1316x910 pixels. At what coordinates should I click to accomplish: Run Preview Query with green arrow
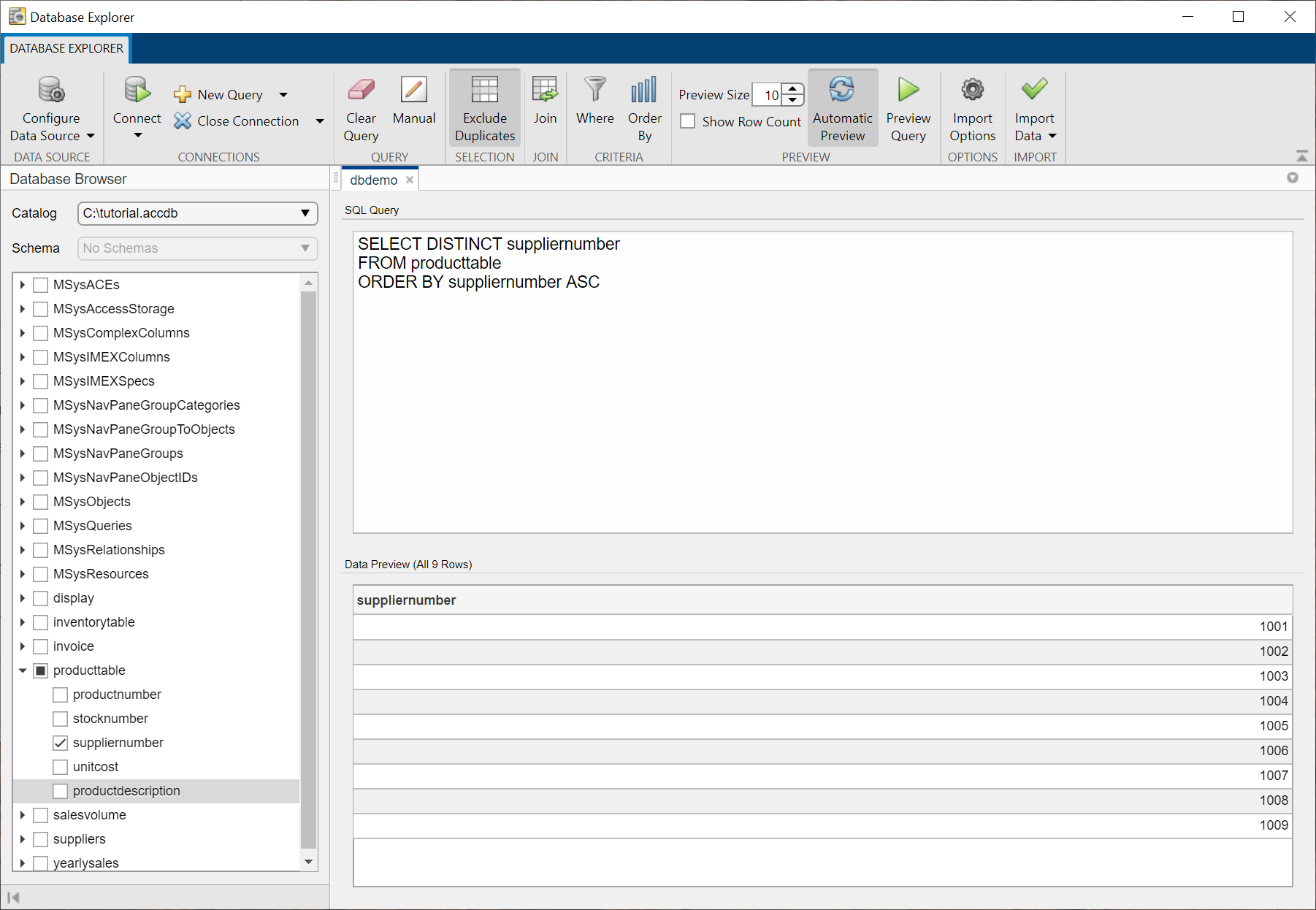[908, 91]
